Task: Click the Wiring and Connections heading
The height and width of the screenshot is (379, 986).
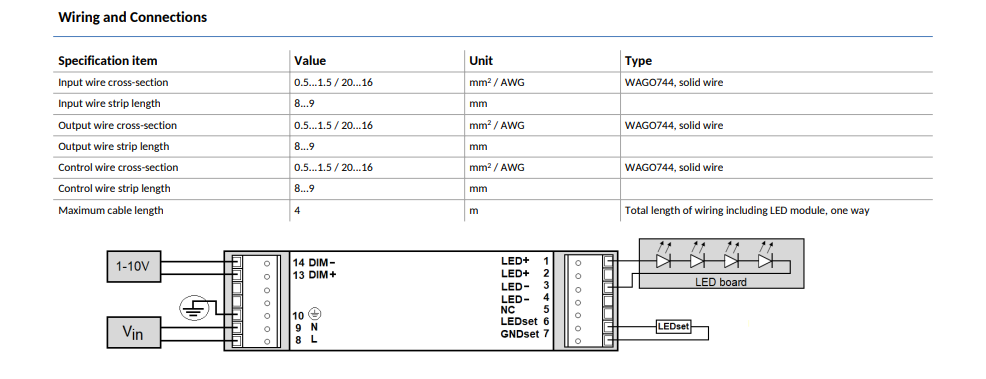Action: pos(133,17)
